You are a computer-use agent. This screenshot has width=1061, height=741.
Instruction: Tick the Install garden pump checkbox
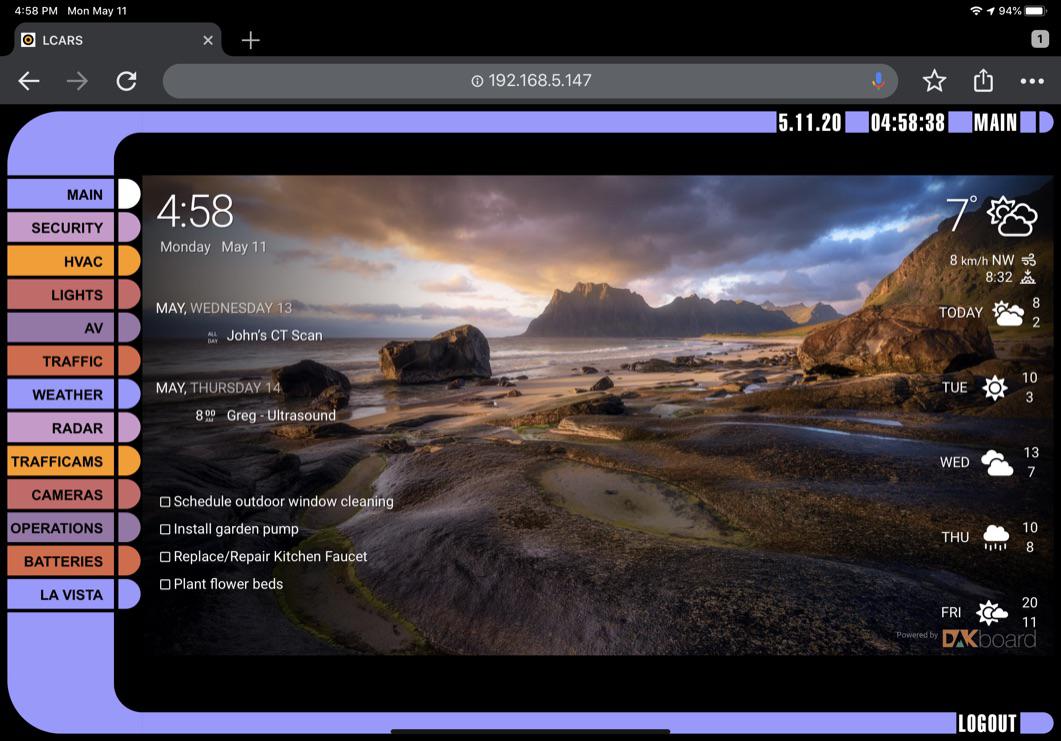(x=165, y=530)
